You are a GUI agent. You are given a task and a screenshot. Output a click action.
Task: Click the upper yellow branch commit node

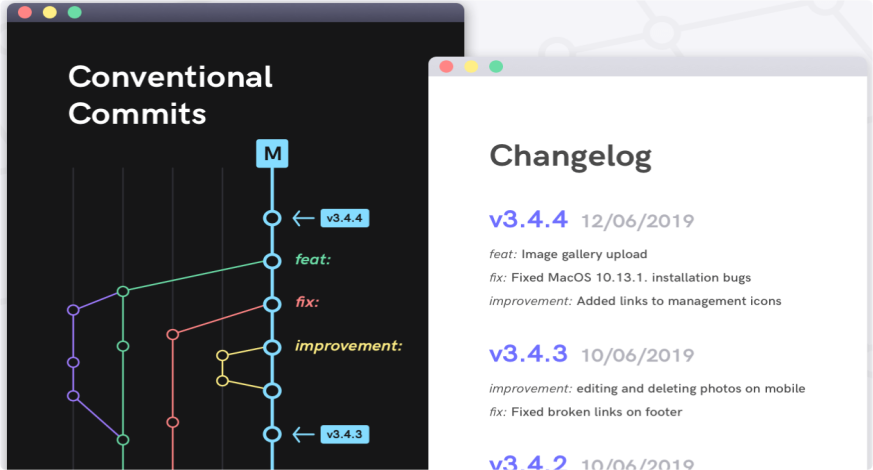pyautogui.click(x=222, y=355)
